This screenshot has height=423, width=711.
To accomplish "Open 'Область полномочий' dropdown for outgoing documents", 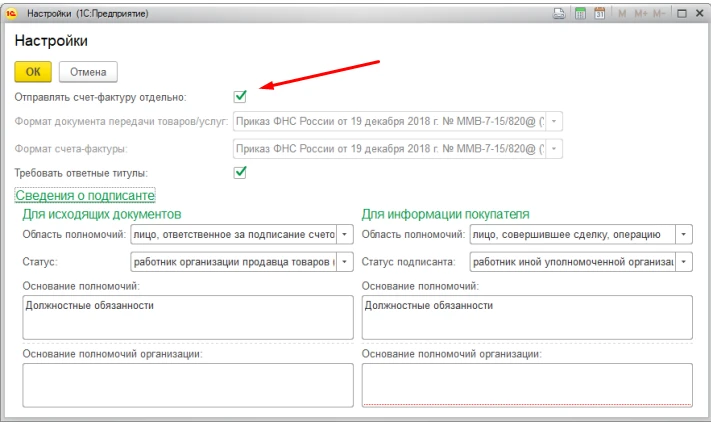I will pyautogui.click(x=345, y=234).
